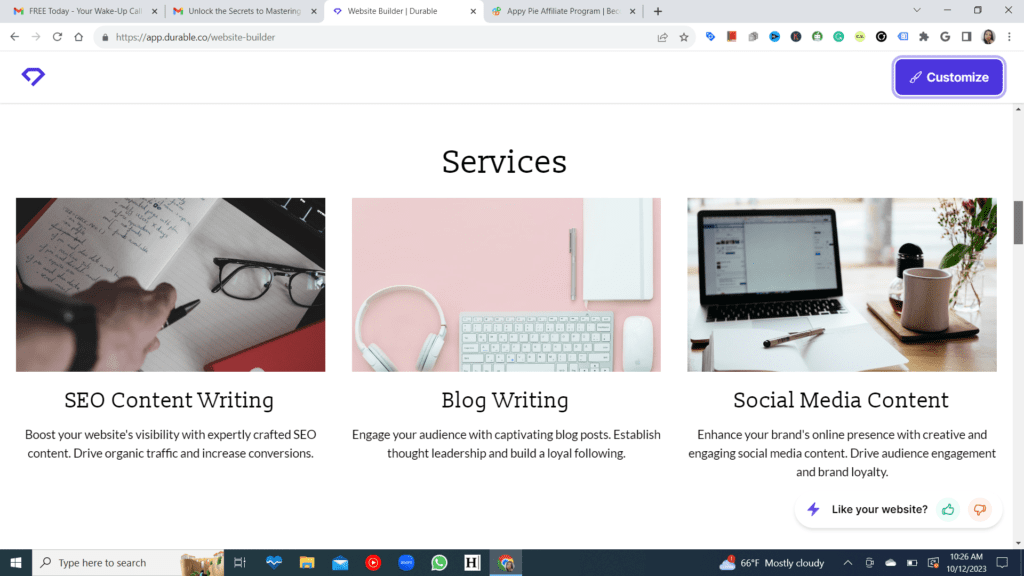Switch to the FREE Today Gmail tab
The image size is (1024, 576).
[85, 11]
